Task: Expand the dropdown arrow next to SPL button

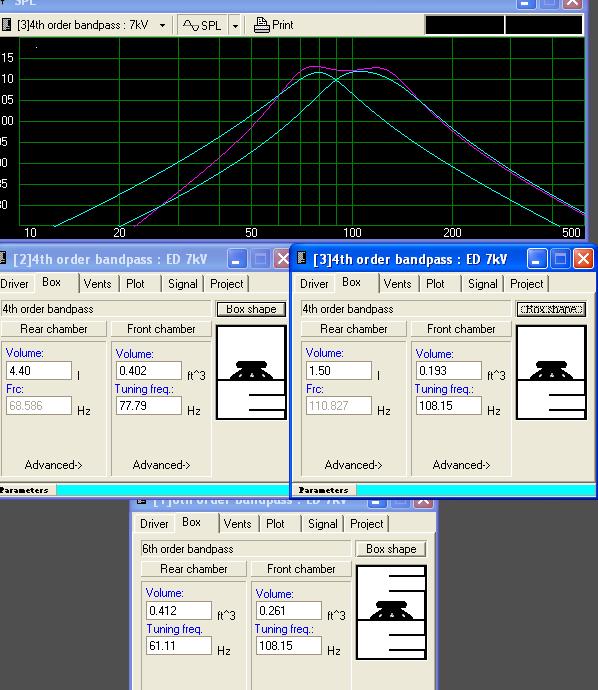Action: point(235,26)
